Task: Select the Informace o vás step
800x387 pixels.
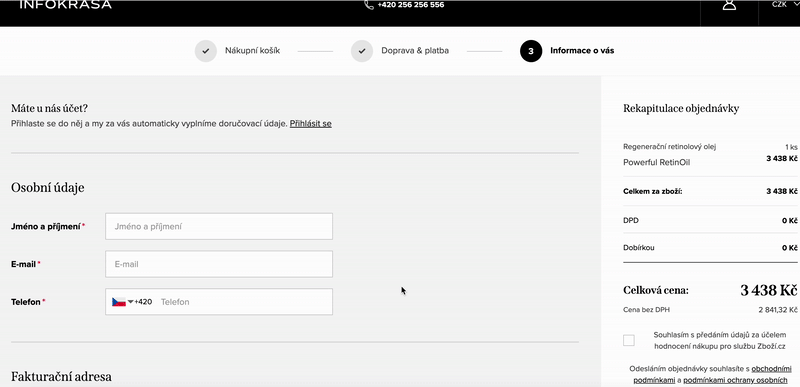Action: 582,51
